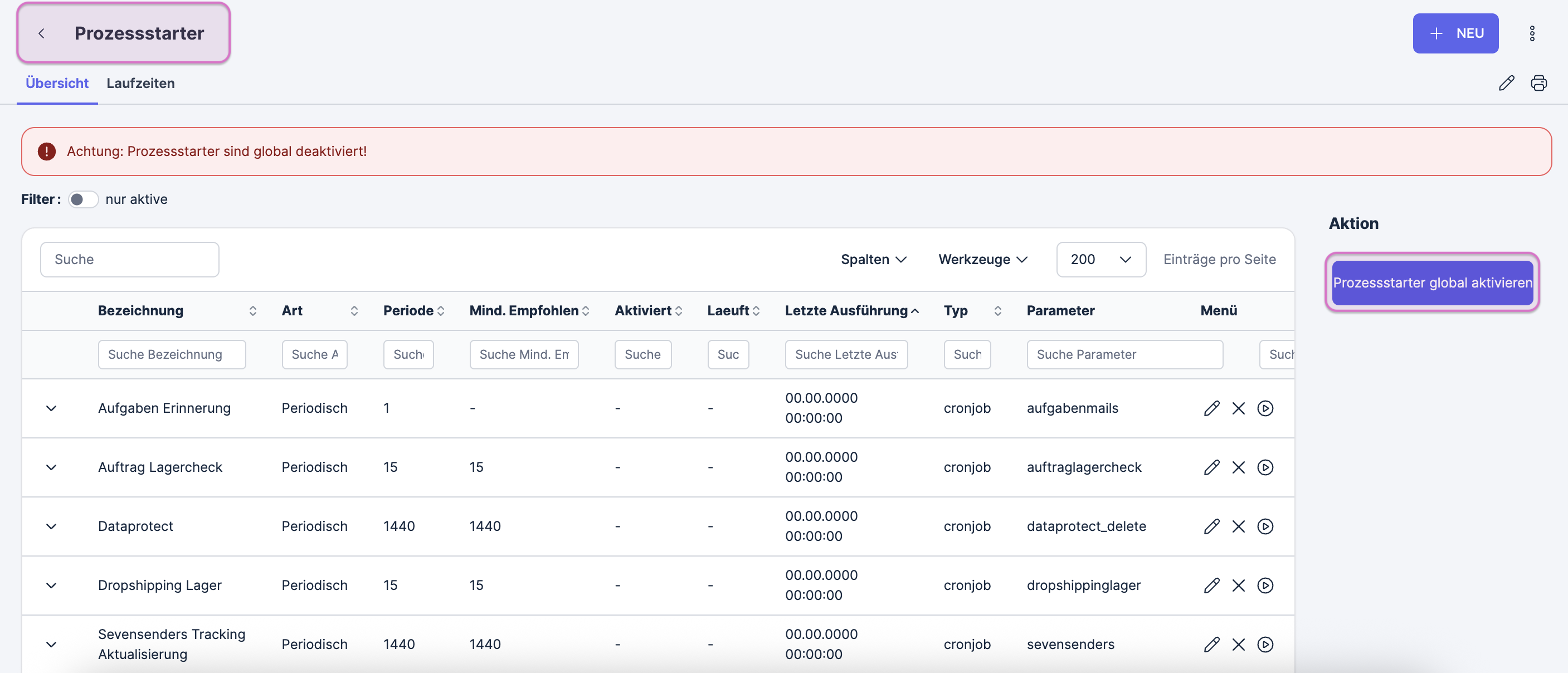Click the print icon at top right
The height and width of the screenshot is (673, 1568).
[1538, 83]
